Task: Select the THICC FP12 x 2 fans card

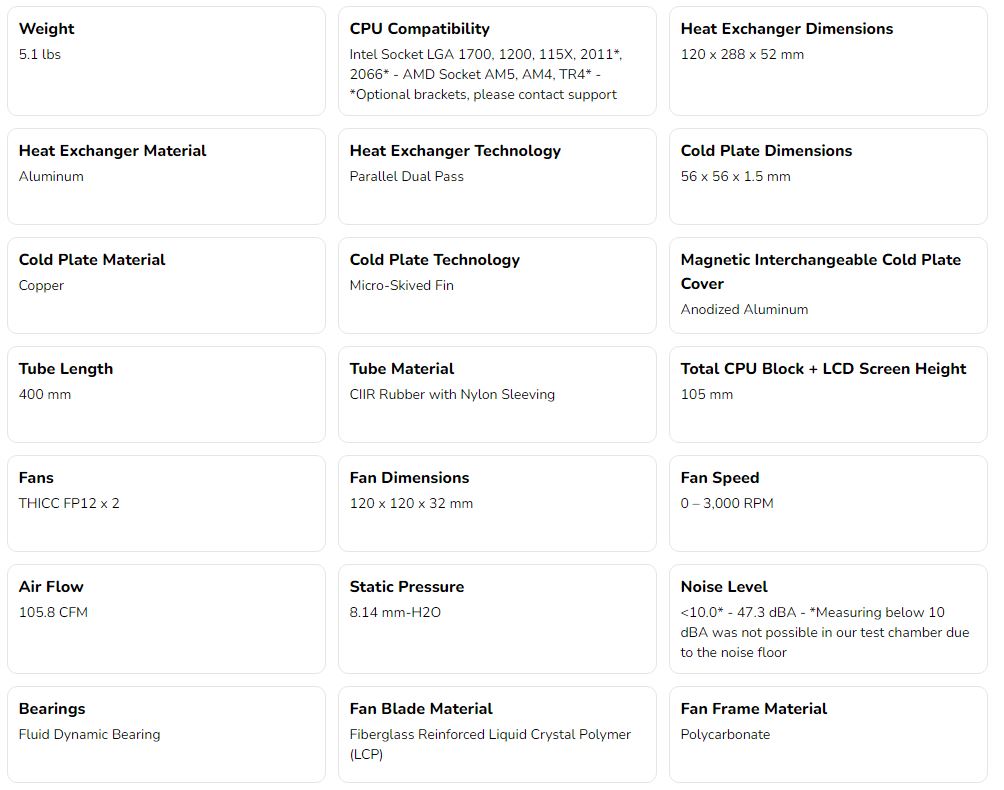Action: point(166,503)
